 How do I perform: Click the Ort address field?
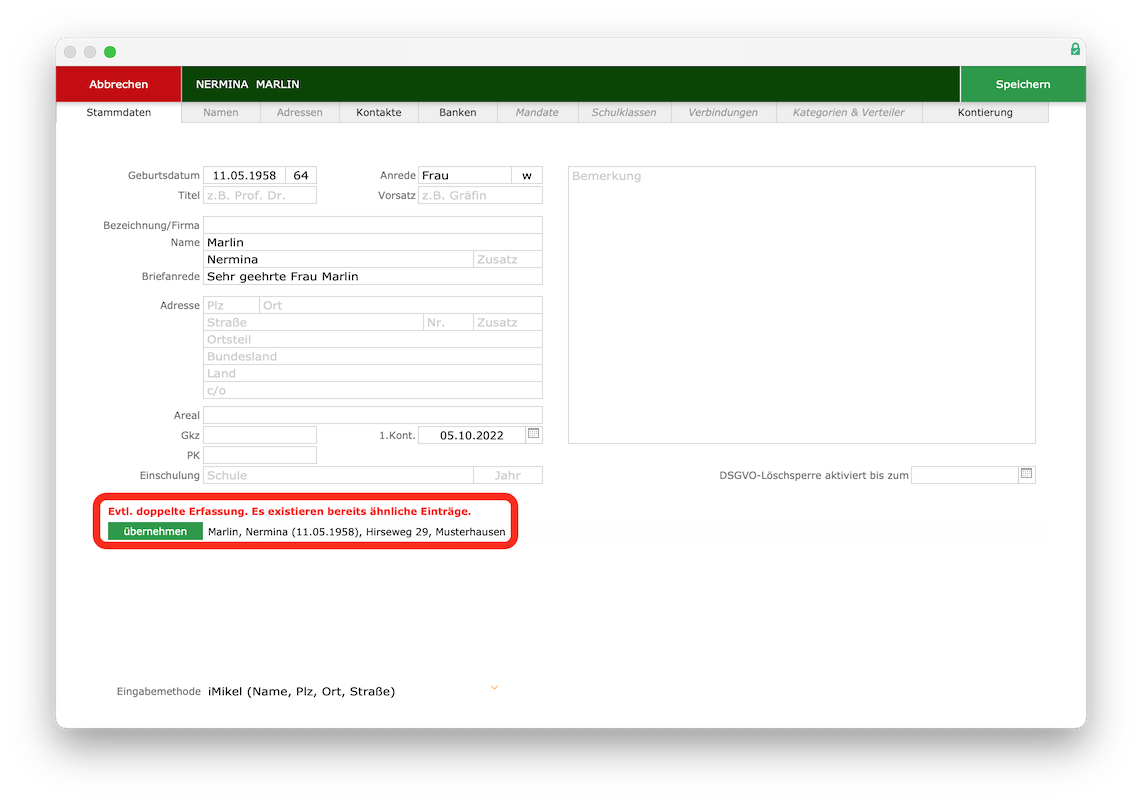click(x=401, y=305)
